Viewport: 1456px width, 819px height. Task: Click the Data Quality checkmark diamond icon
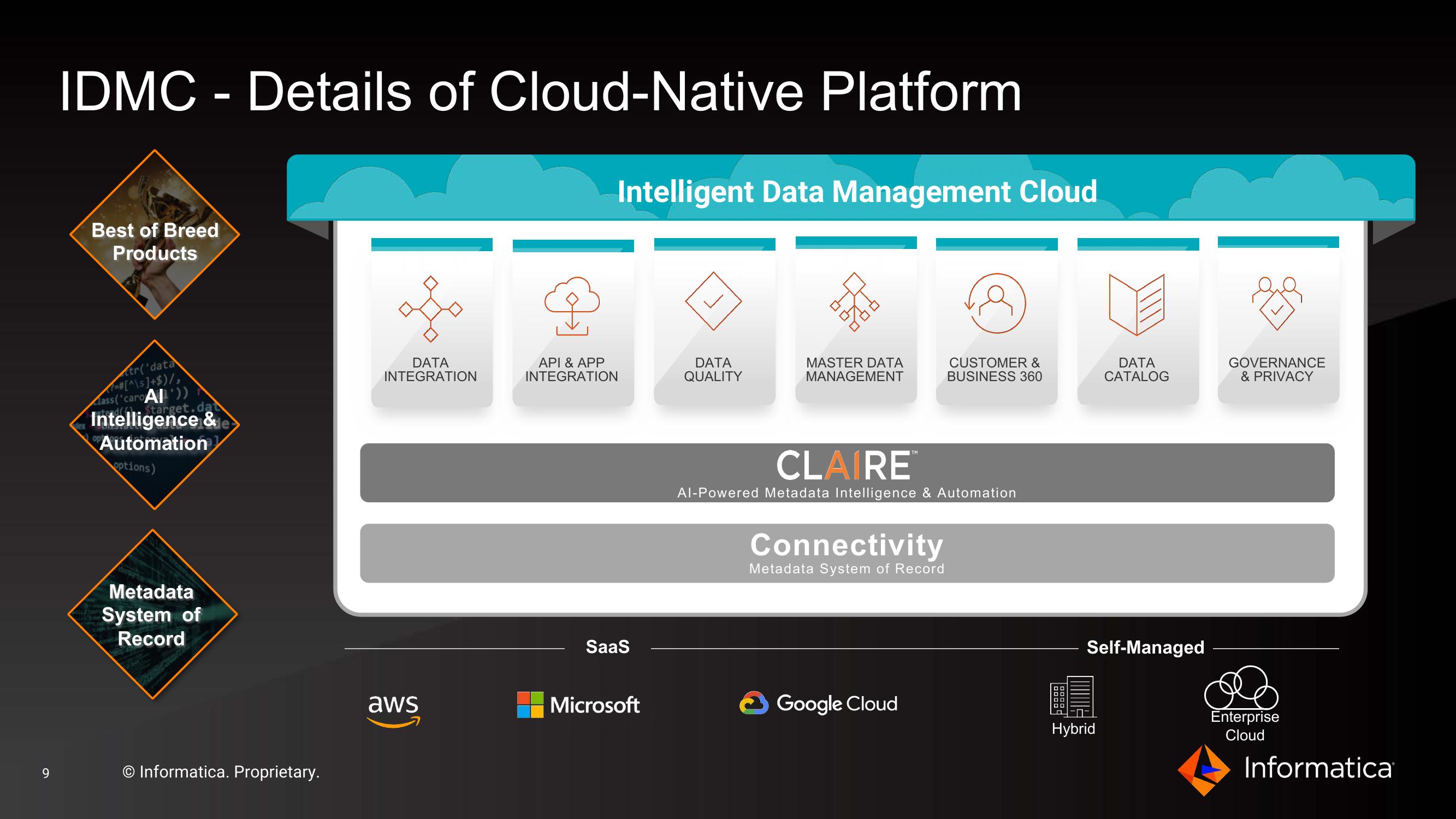tap(713, 301)
